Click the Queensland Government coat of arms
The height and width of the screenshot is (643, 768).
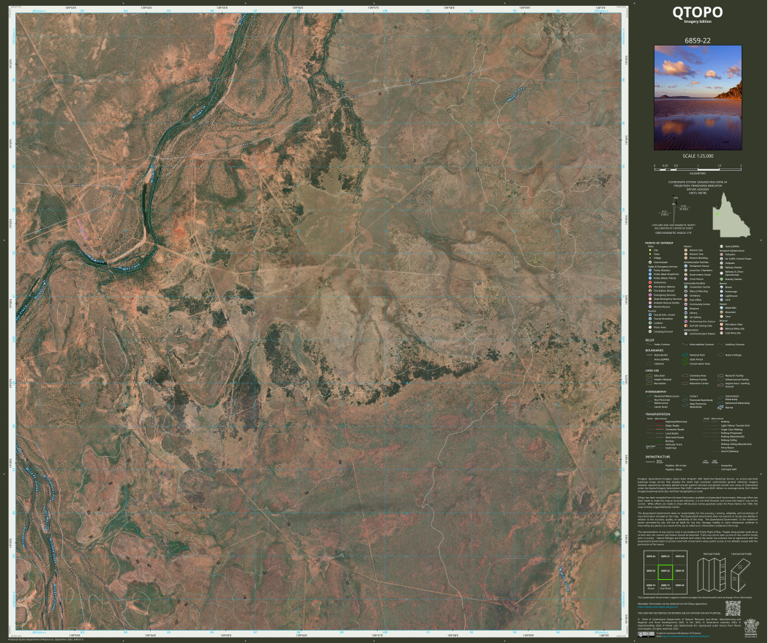pos(749,628)
